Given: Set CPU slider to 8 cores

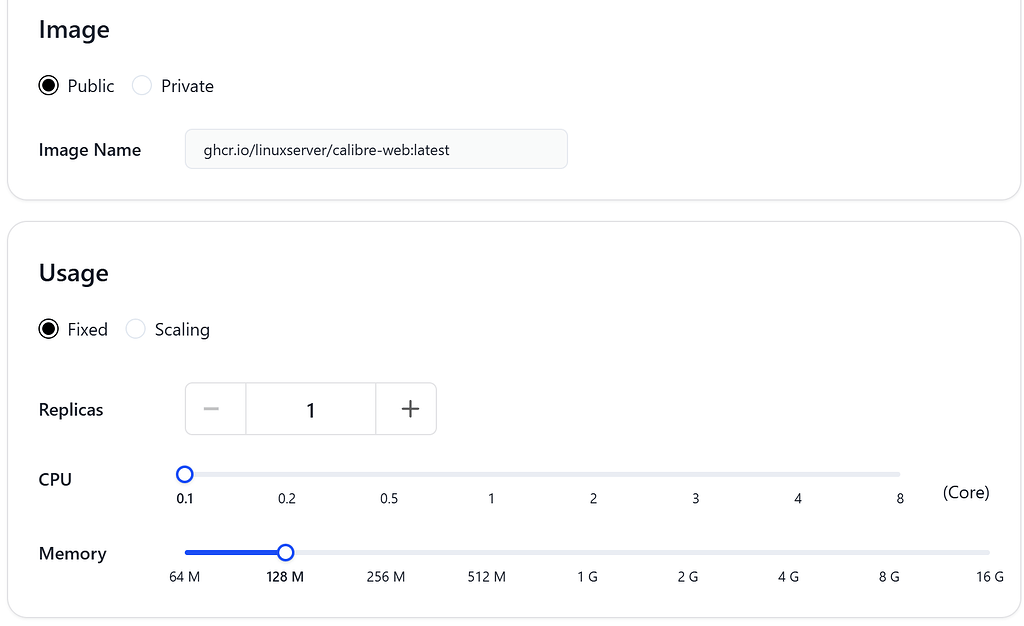Looking at the screenshot, I should 900,475.
